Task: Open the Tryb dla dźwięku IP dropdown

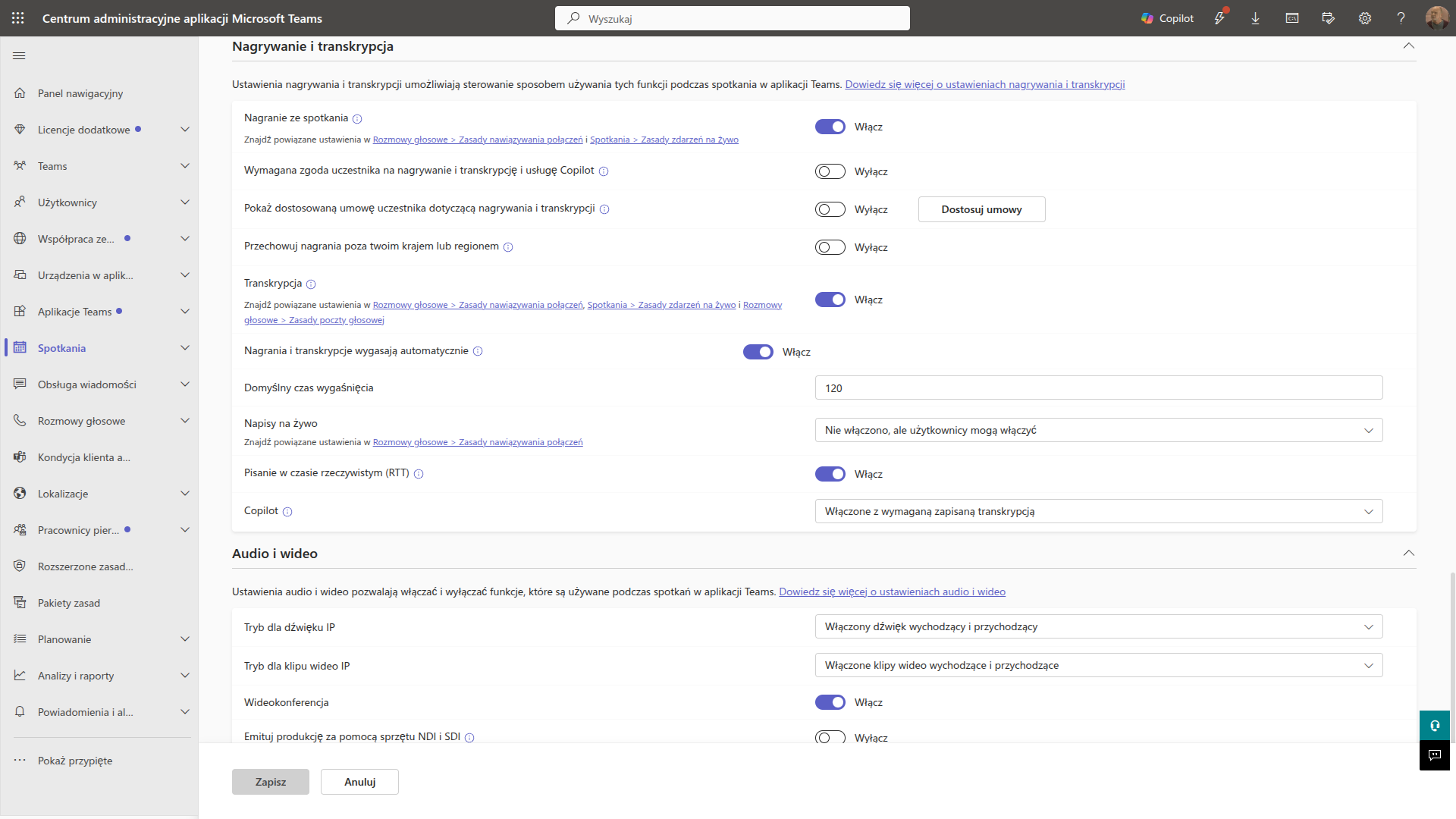Action: [x=1099, y=626]
